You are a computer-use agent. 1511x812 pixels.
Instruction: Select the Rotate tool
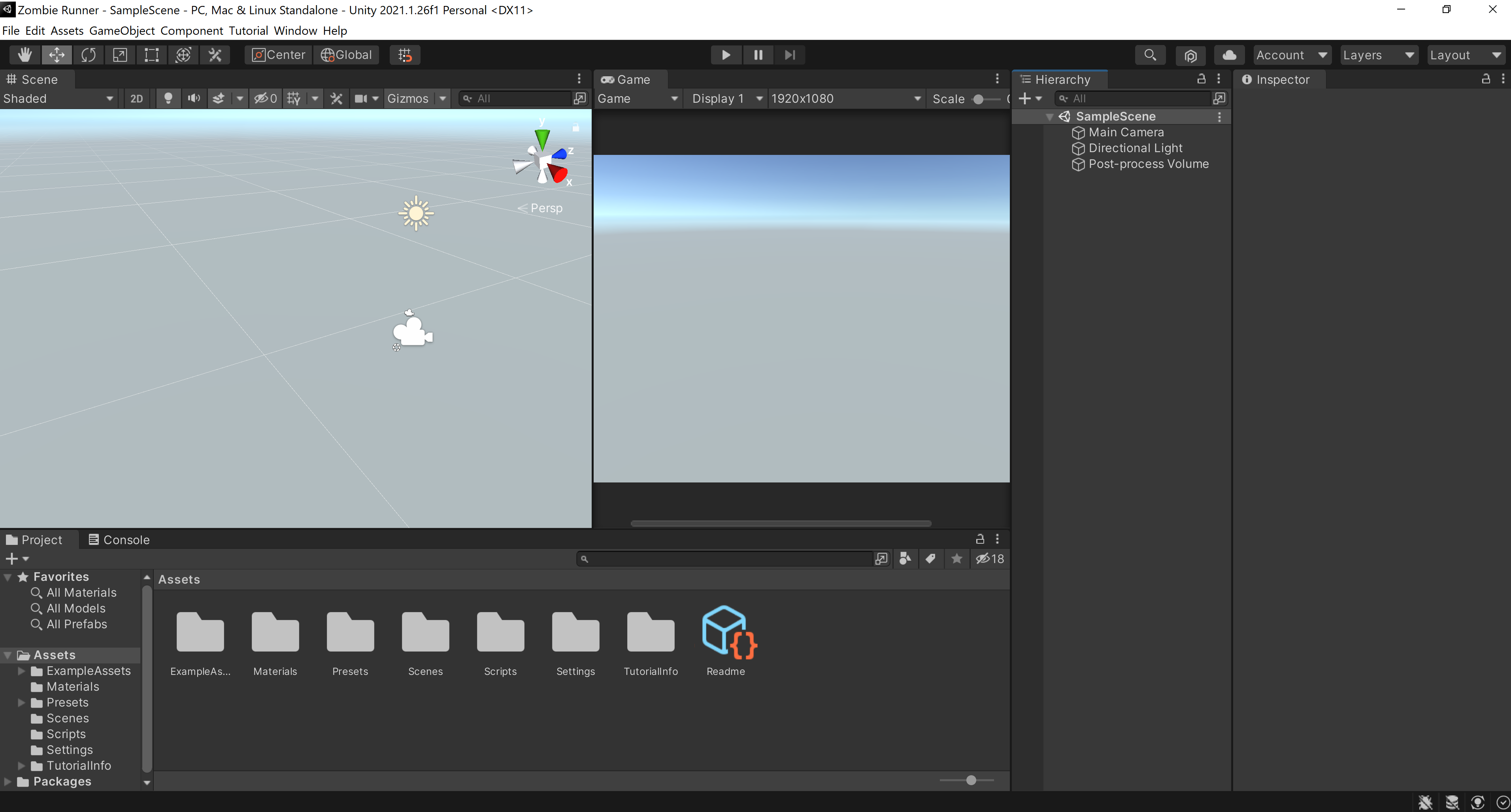tap(88, 55)
